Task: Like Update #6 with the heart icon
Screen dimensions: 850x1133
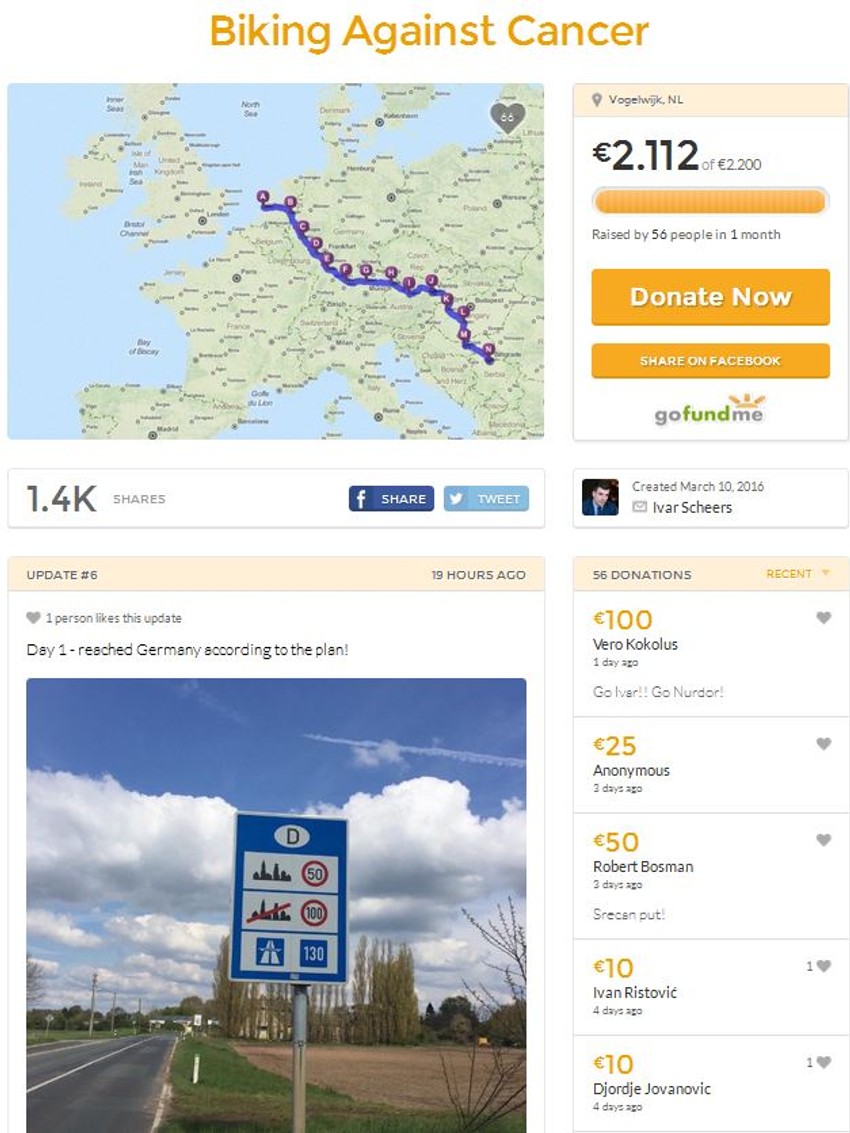Action: tap(33, 618)
